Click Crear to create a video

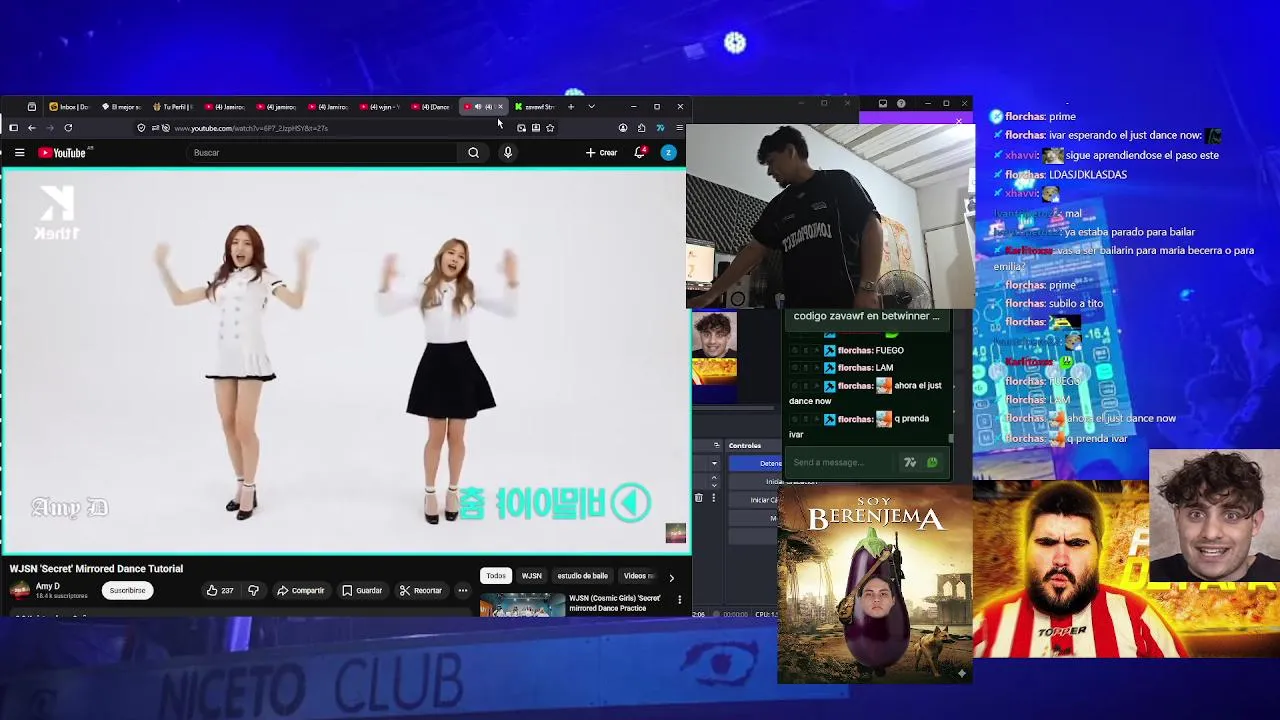602,153
